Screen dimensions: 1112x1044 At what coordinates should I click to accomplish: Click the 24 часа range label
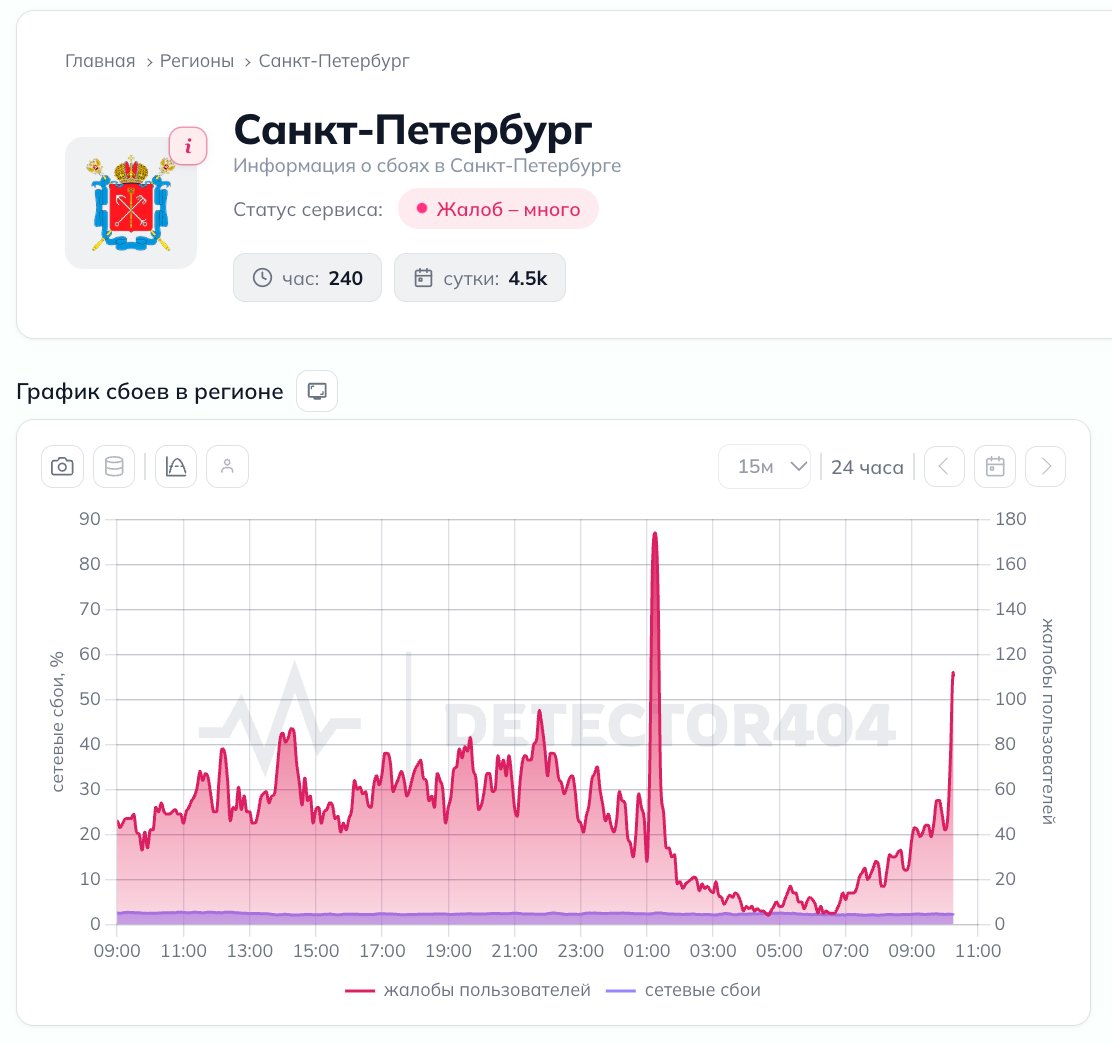click(x=867, y=467)
